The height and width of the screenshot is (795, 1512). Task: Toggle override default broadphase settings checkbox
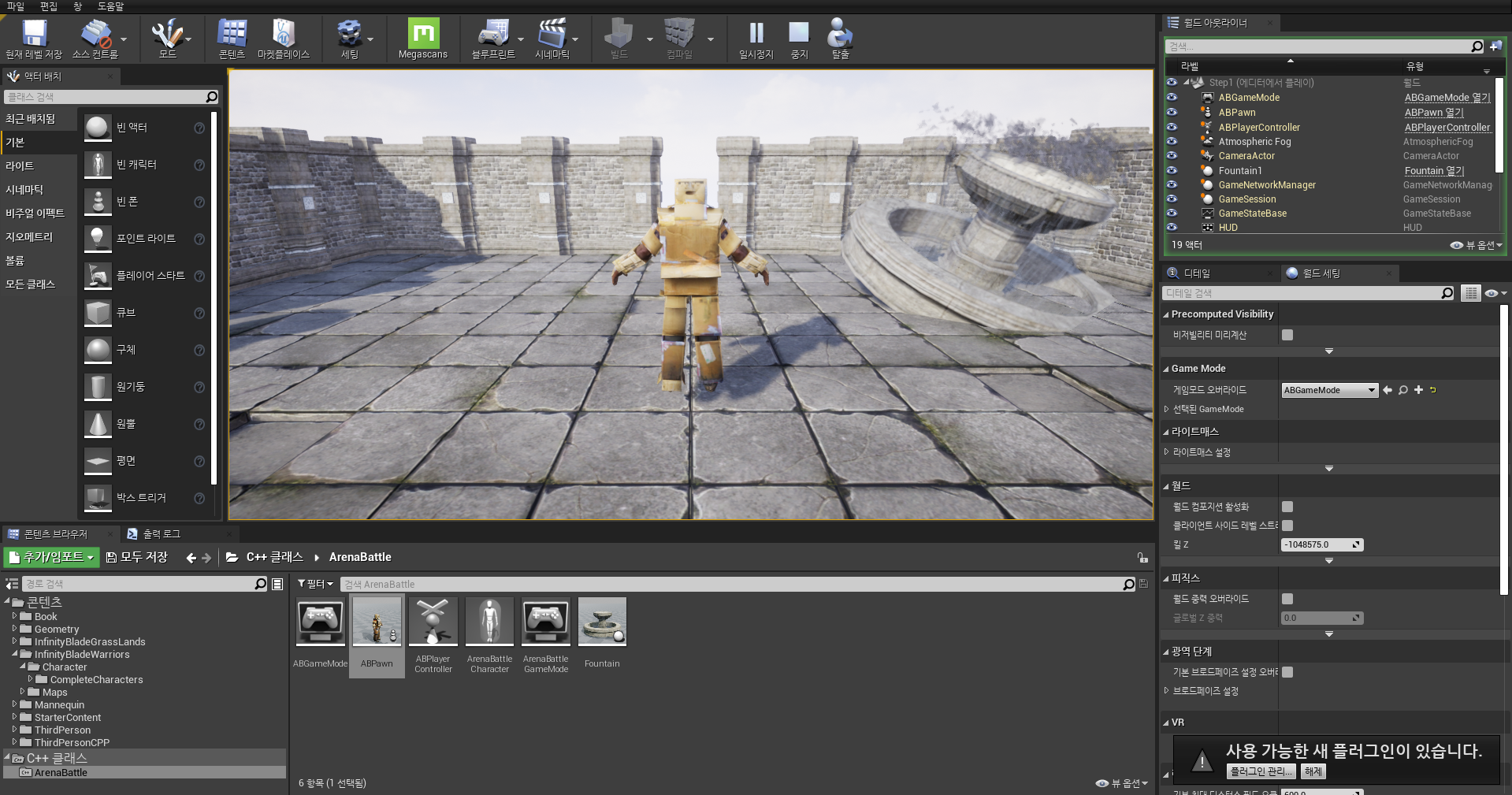[x=1287, y=672]
